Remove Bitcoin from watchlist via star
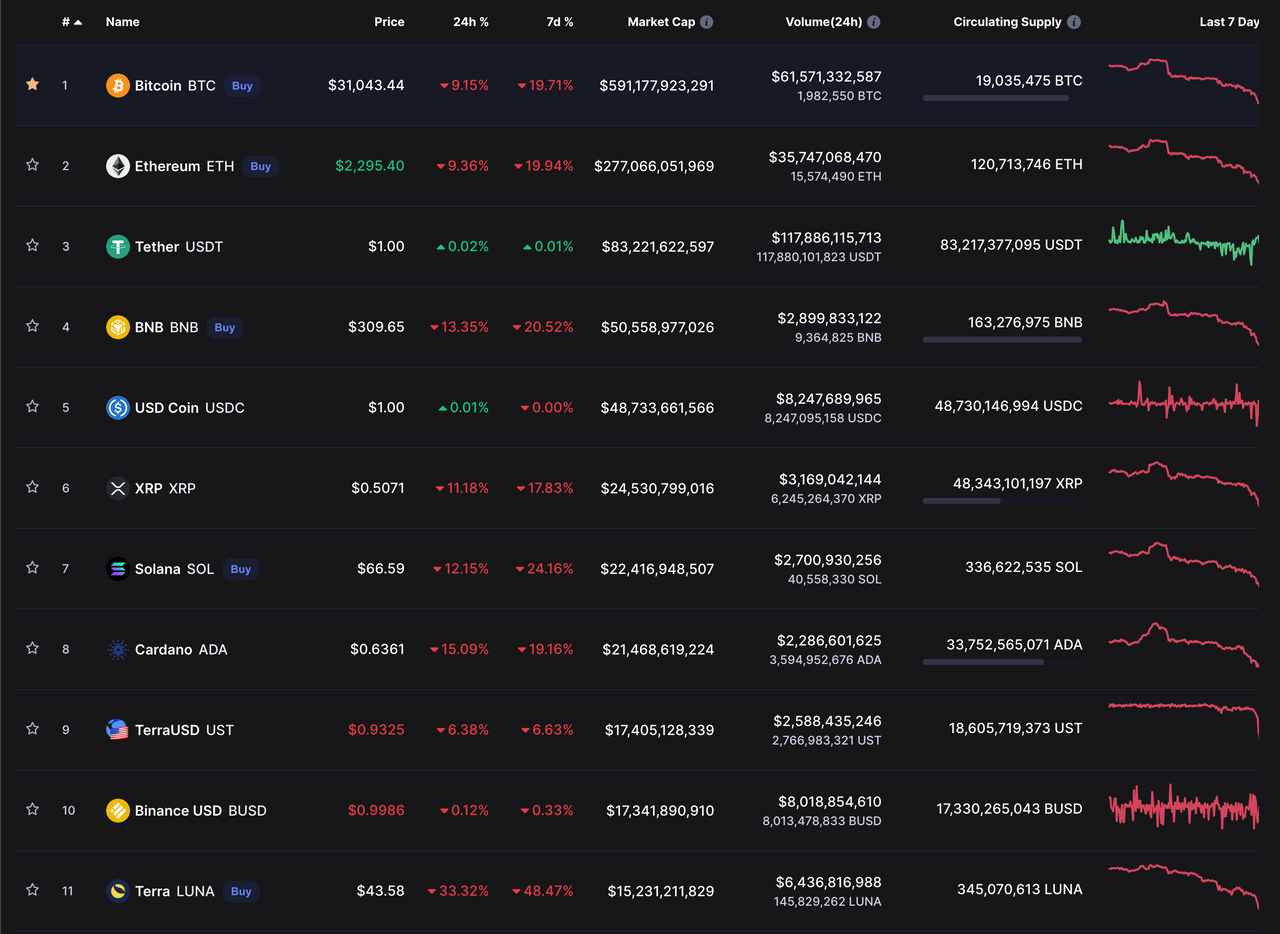The width and height of the screenshot is (1280, 934). pos(32,84)
